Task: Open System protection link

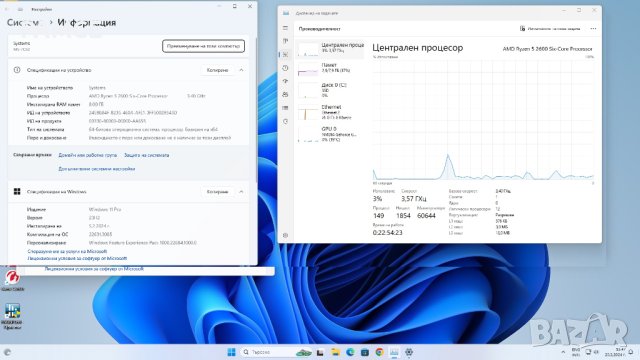Action: point(147,155)
